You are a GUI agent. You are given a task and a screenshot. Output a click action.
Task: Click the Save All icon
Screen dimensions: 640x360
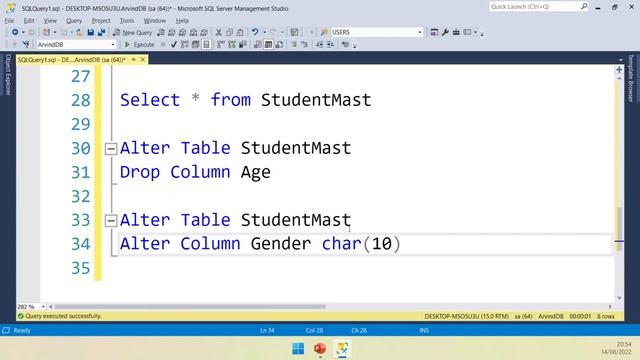coord(102,32)
